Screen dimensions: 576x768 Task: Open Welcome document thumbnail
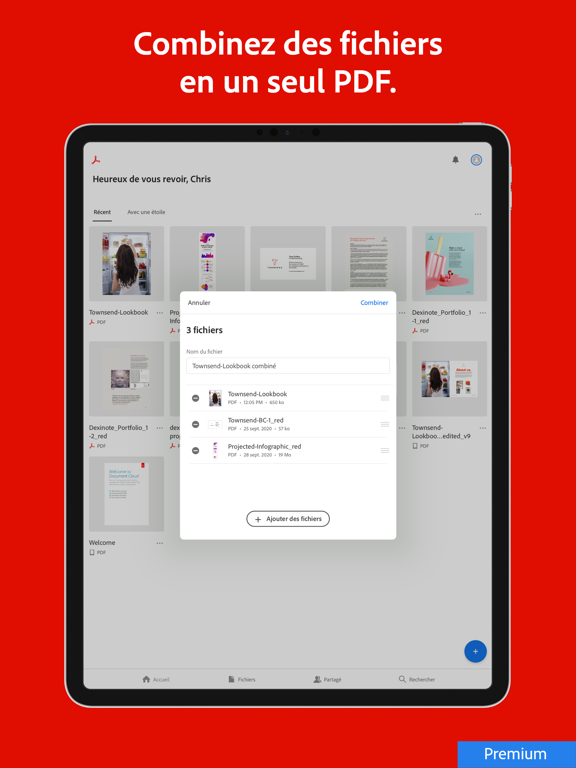pyautogui.click(x=126, y=494)
